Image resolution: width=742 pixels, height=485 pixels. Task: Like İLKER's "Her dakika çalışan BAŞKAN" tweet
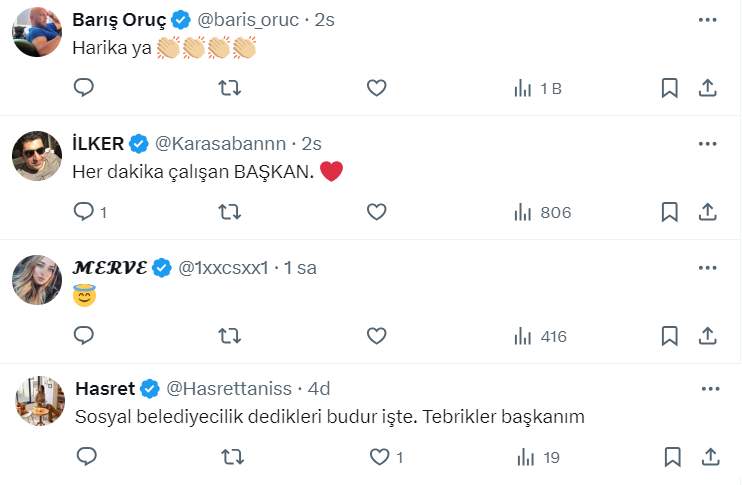click(x=376, y=212)
